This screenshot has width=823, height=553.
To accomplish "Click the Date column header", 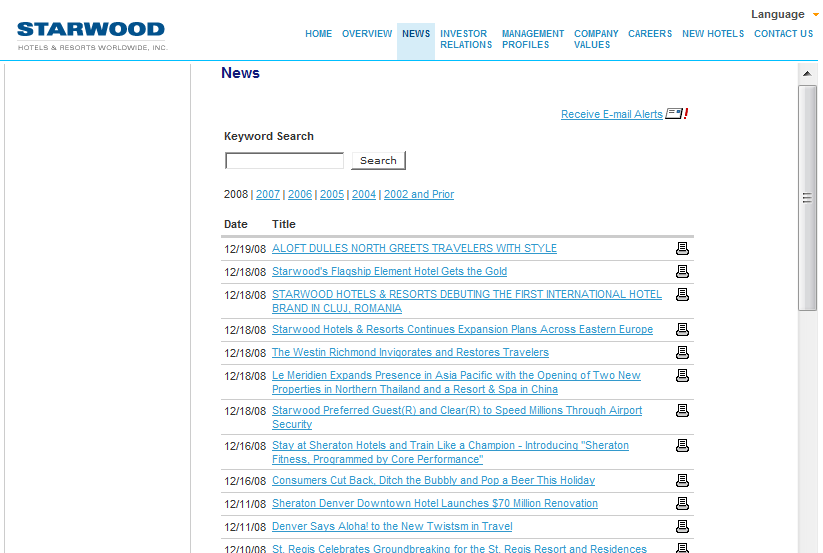I will (x=236, y=225).
